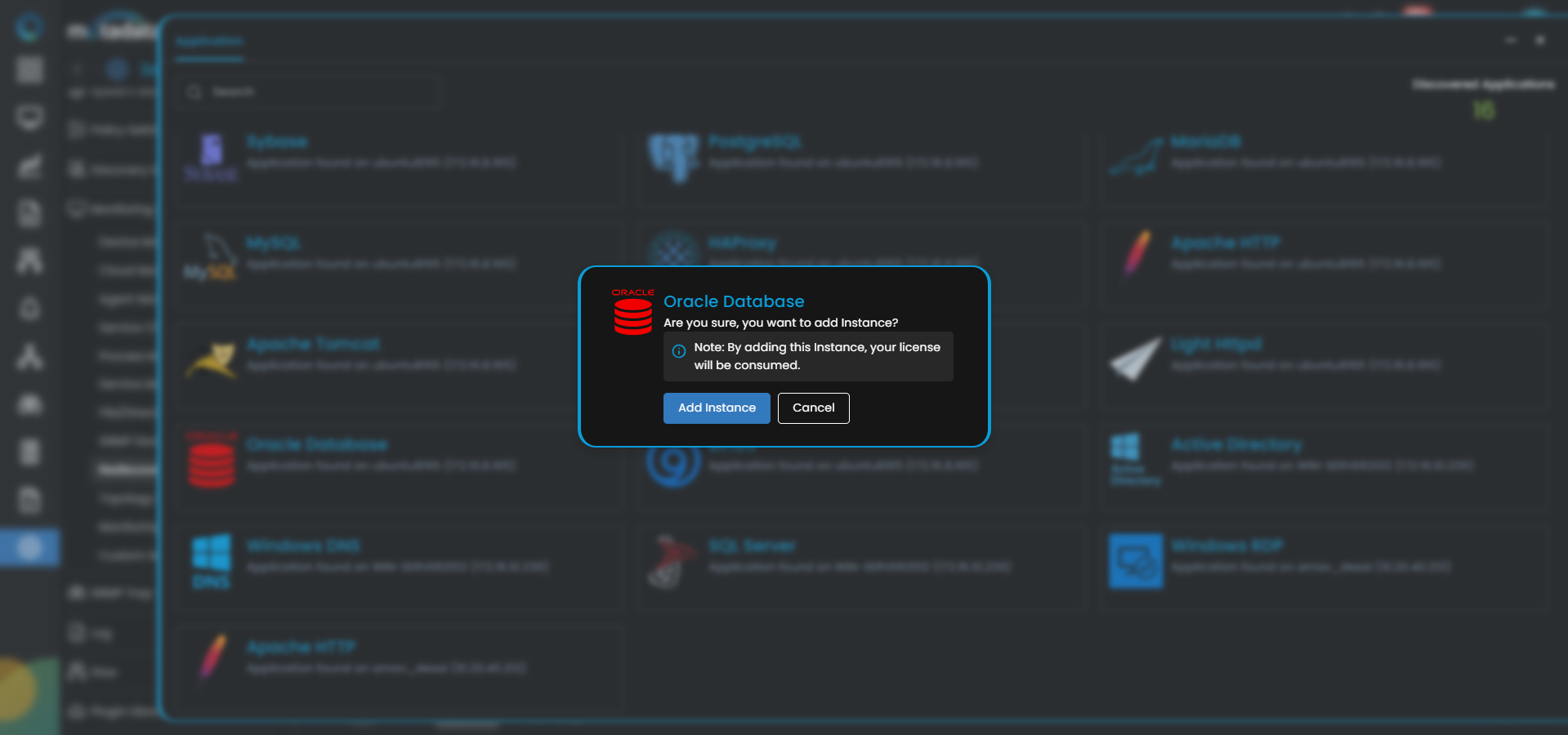Open the PostgreSQL application title

pos(755,142)
